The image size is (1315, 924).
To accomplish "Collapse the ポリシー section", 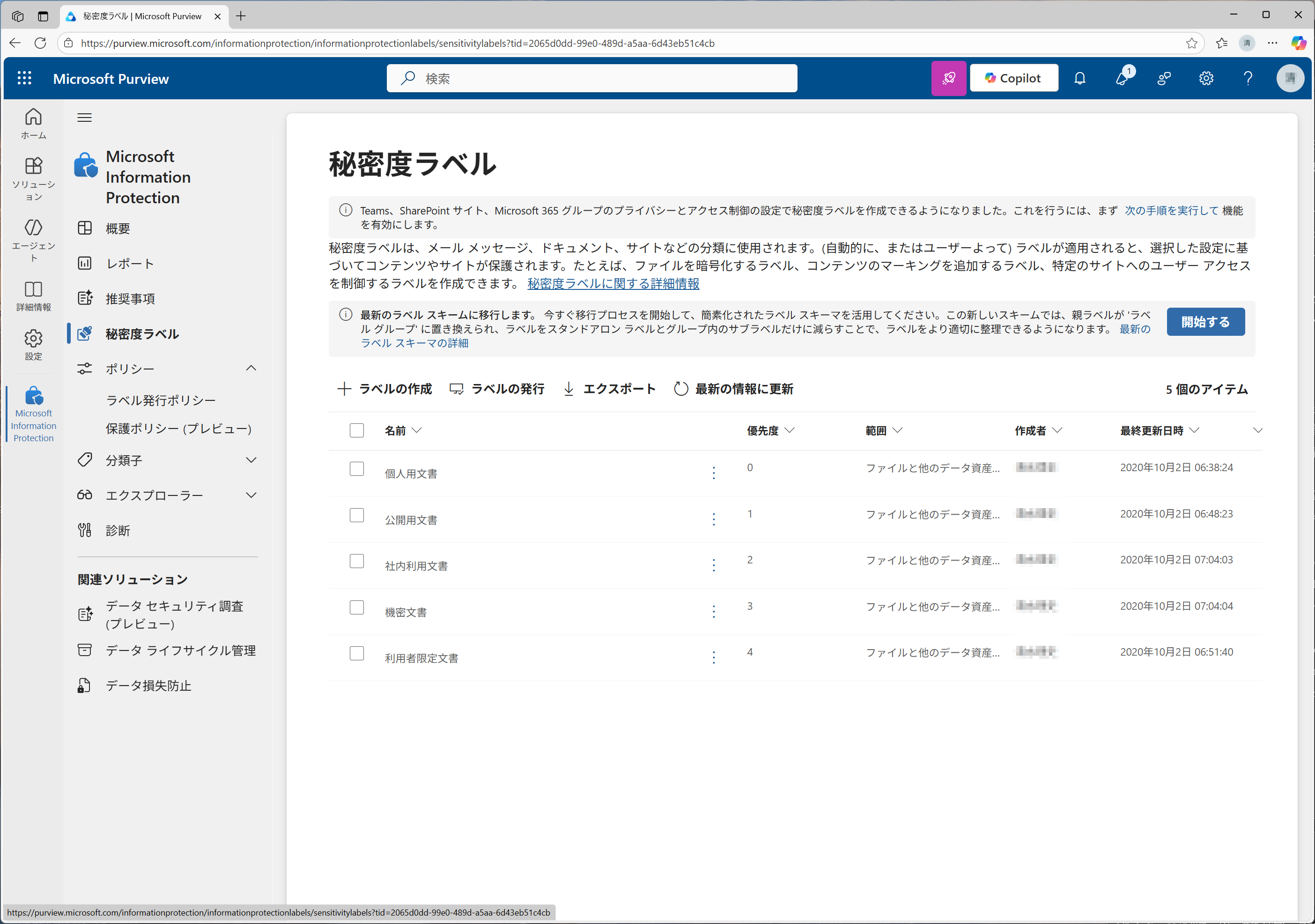I will click(251, 368).
